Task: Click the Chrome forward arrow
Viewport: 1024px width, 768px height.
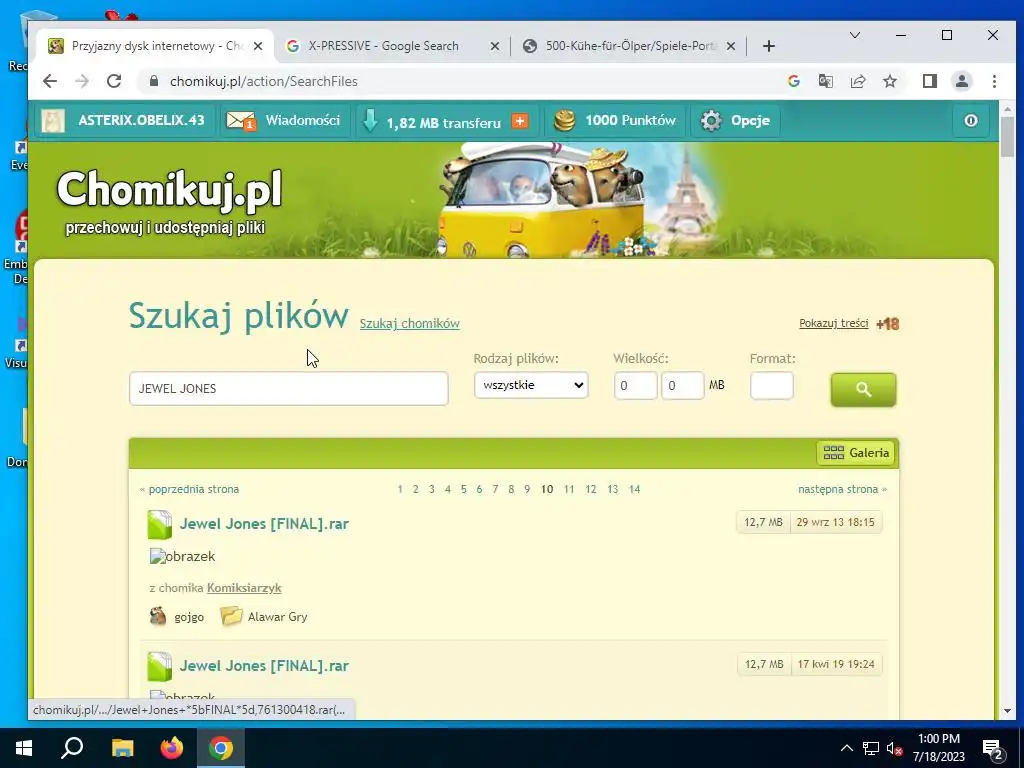Action: point(82,81)
